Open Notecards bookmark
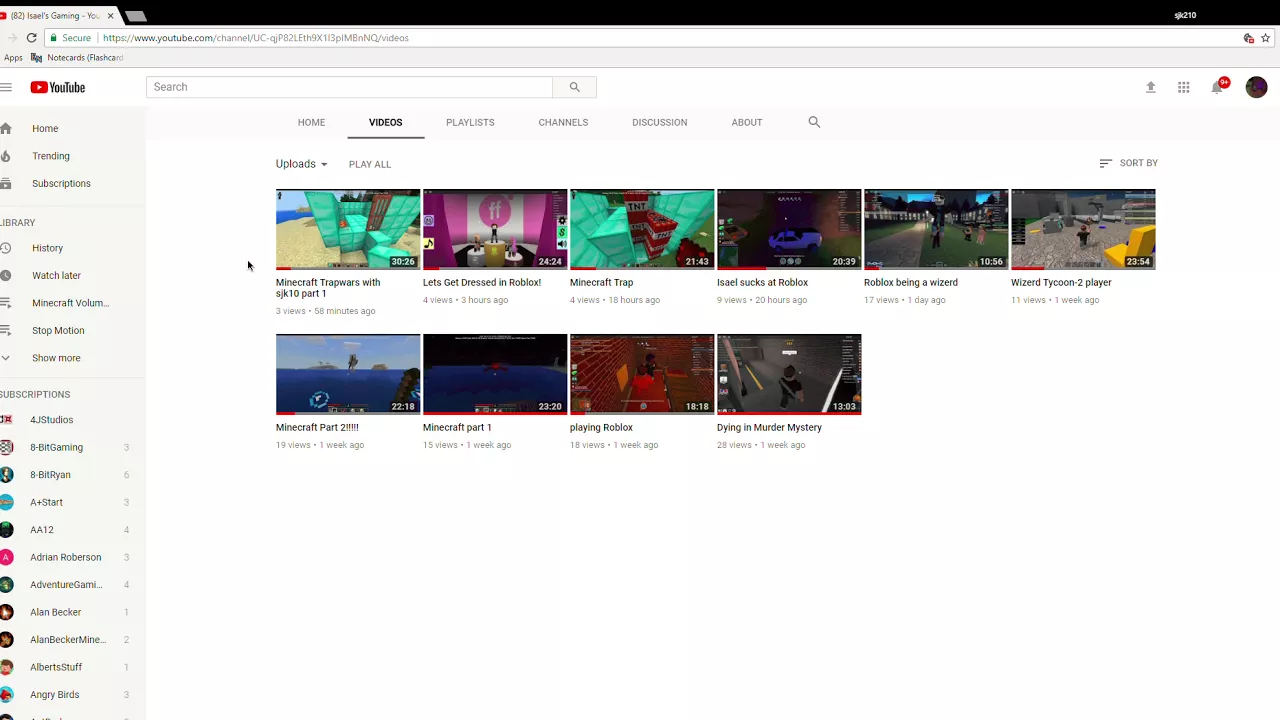The image size is (1280, 720). pyautogui.click(x=78, y=58)
